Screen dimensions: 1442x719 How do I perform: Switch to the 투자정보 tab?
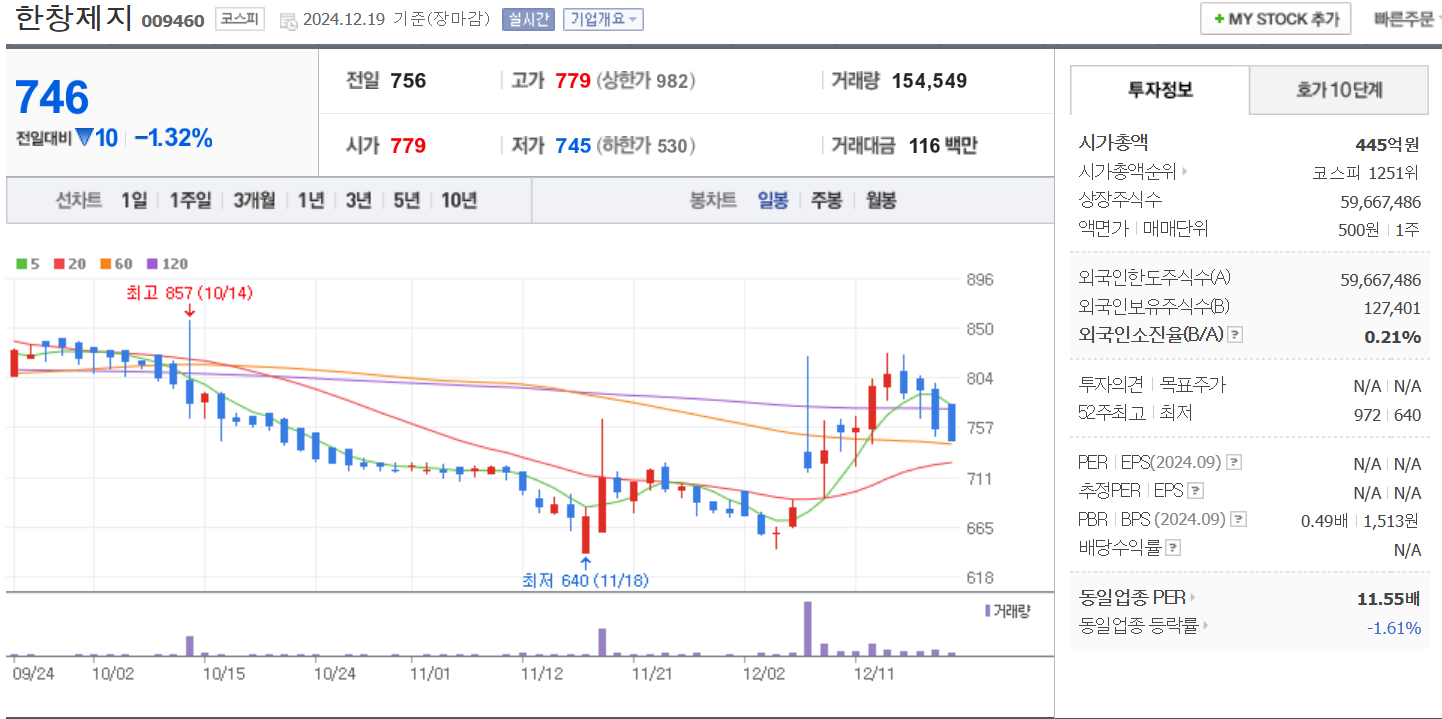click(1160, 90)
